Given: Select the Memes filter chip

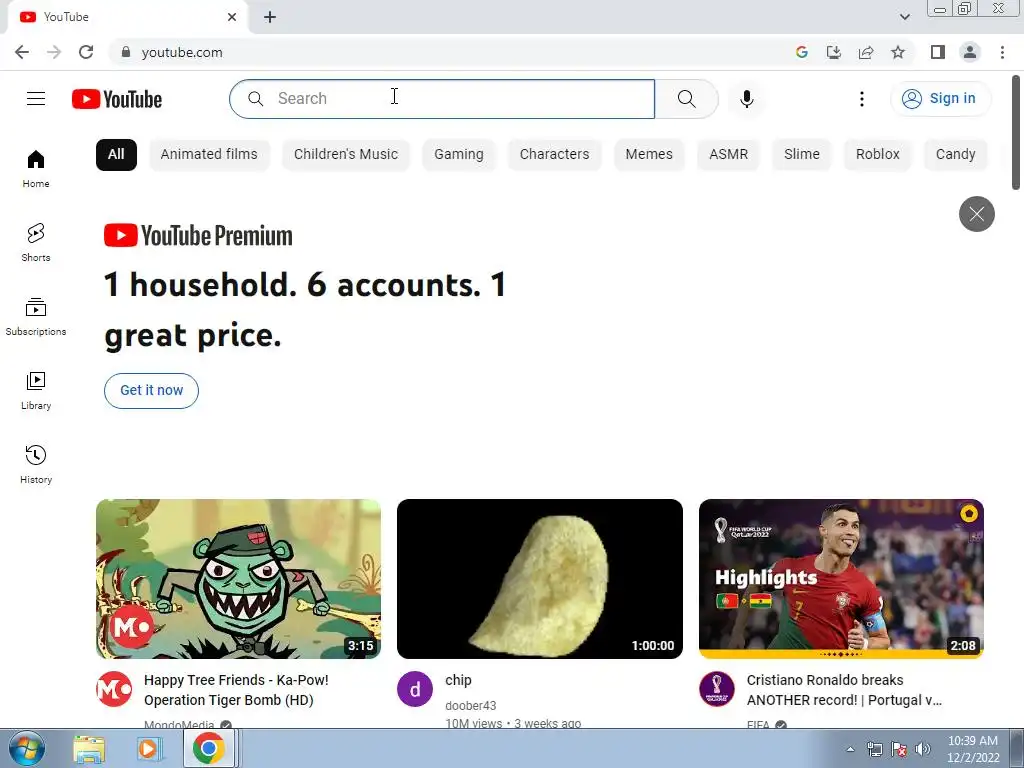Looking at the screenshot, I should 649,155.
